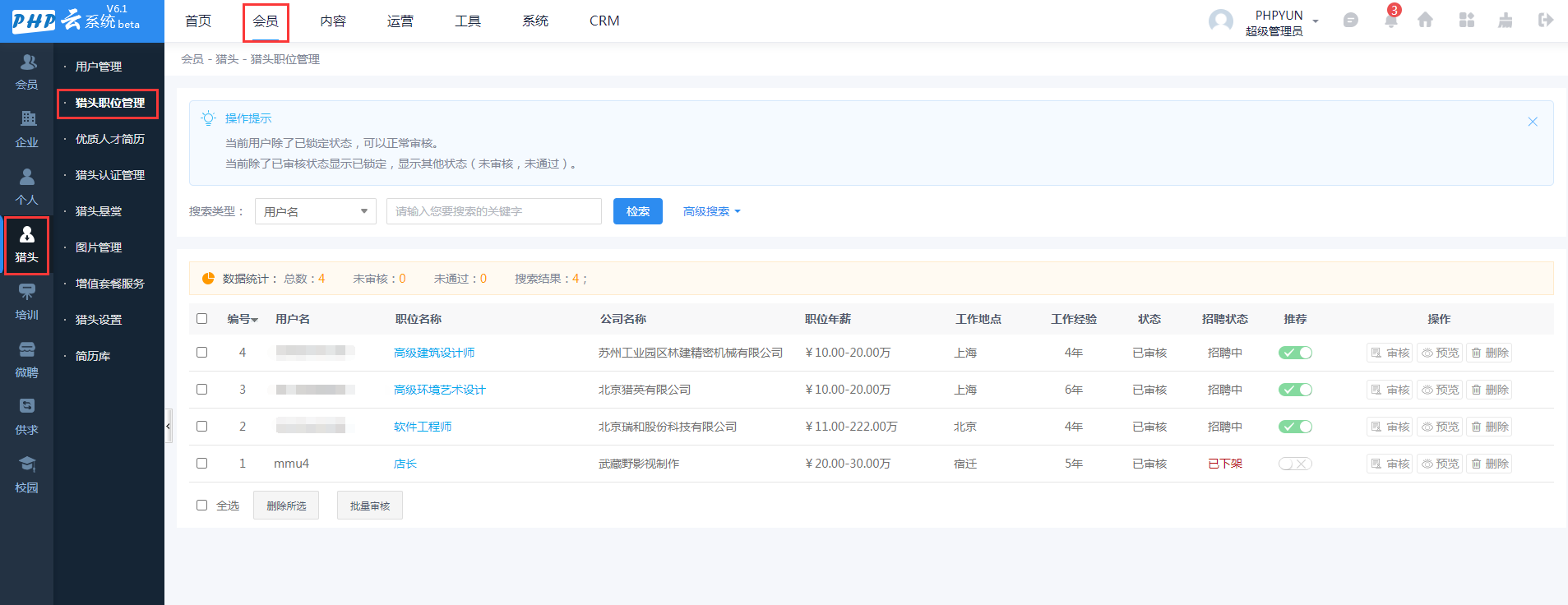The height and width of the screenshot is (605, 1568).
Task: Click the clear cache broom icon
Action: [1506, 20]
